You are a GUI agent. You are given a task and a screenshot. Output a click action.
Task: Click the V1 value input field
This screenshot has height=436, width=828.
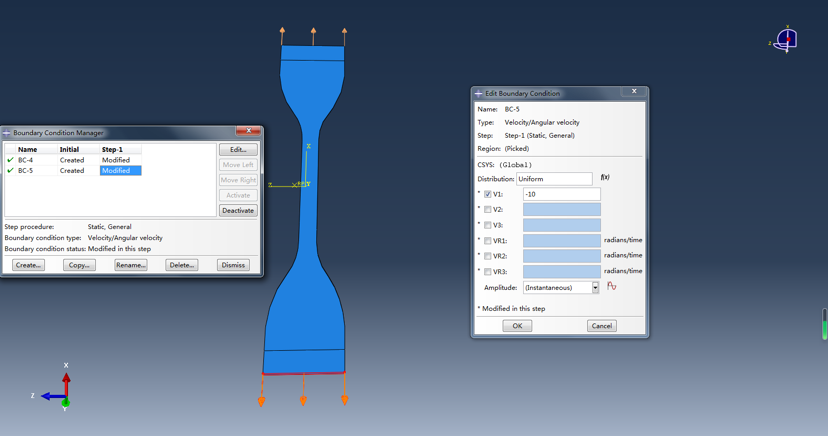(561, 194)
